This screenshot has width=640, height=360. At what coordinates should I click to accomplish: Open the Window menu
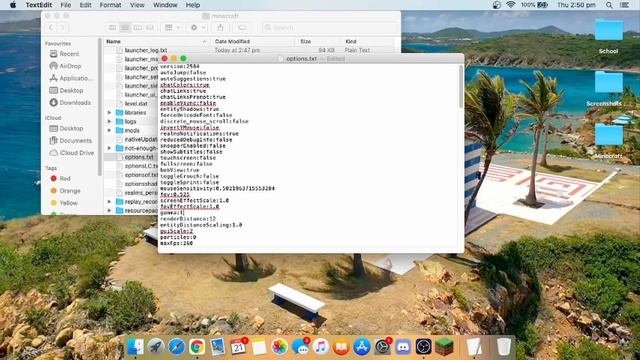click(x=165, y=5)
